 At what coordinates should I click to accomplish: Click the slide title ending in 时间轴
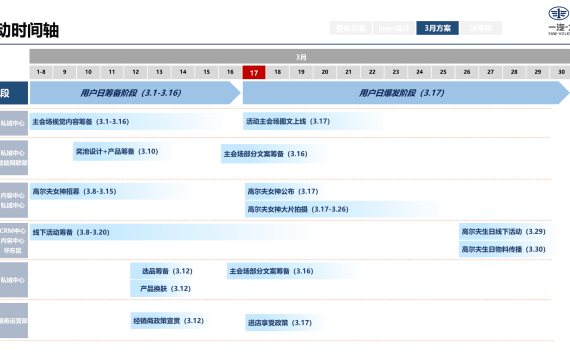pos(29,30)
